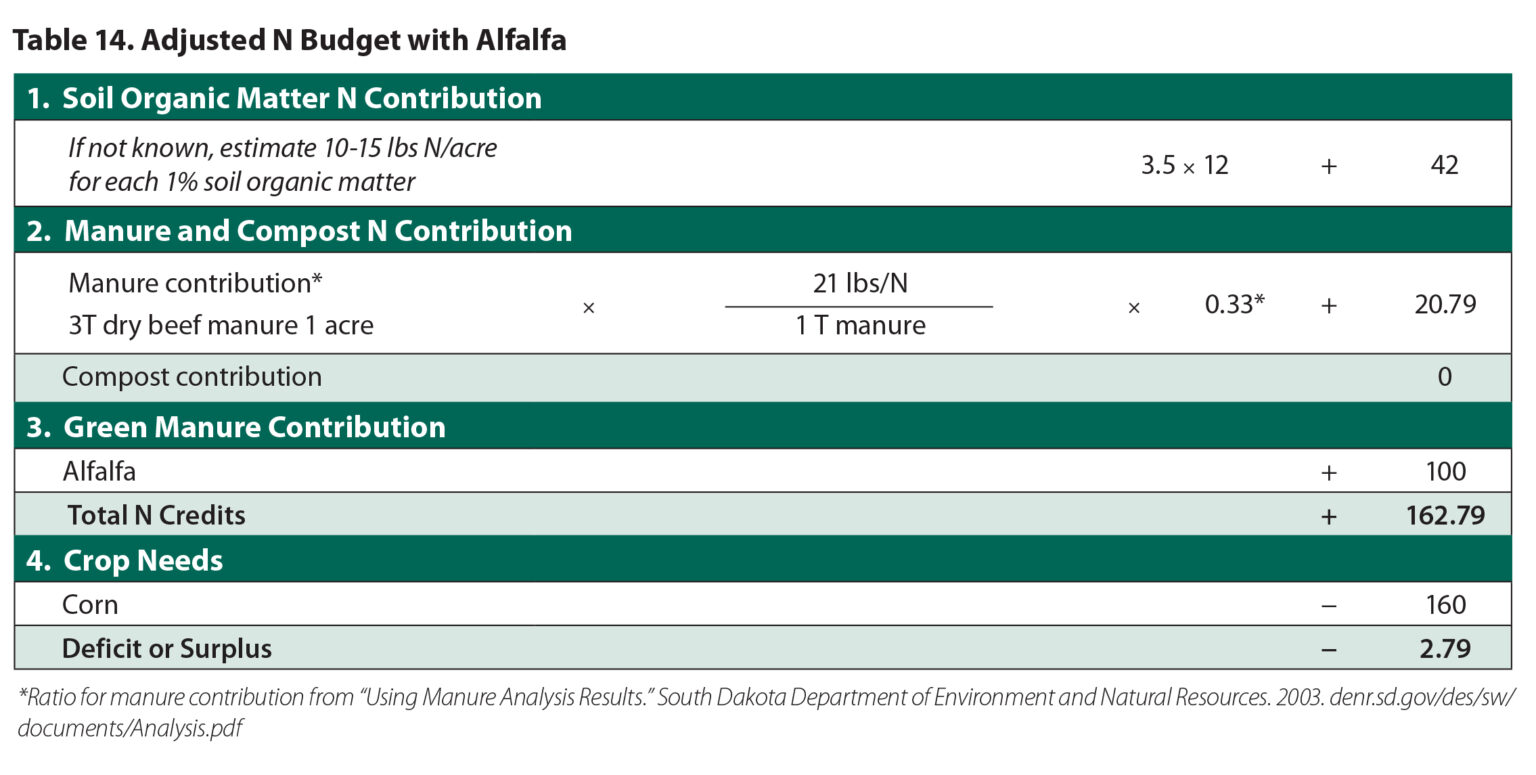This screenshot has height=775, width=1536.
Task: Select the 21 lbs/N numerator text
Action: pyautogui.click(x=860, y=284)
